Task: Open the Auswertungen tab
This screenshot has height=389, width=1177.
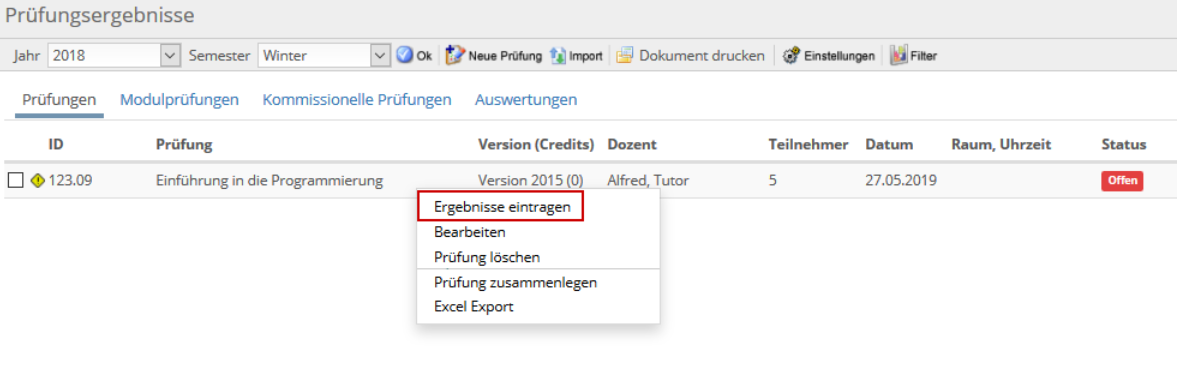Action: [525, 99]
